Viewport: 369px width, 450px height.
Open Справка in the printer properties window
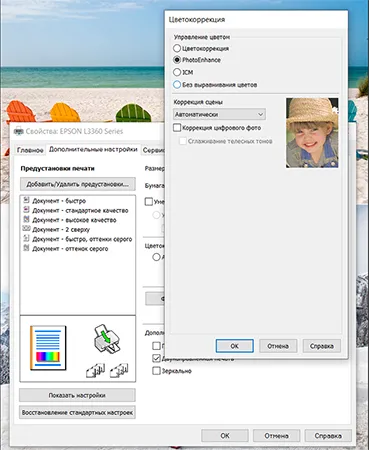(x=328, y=436)
